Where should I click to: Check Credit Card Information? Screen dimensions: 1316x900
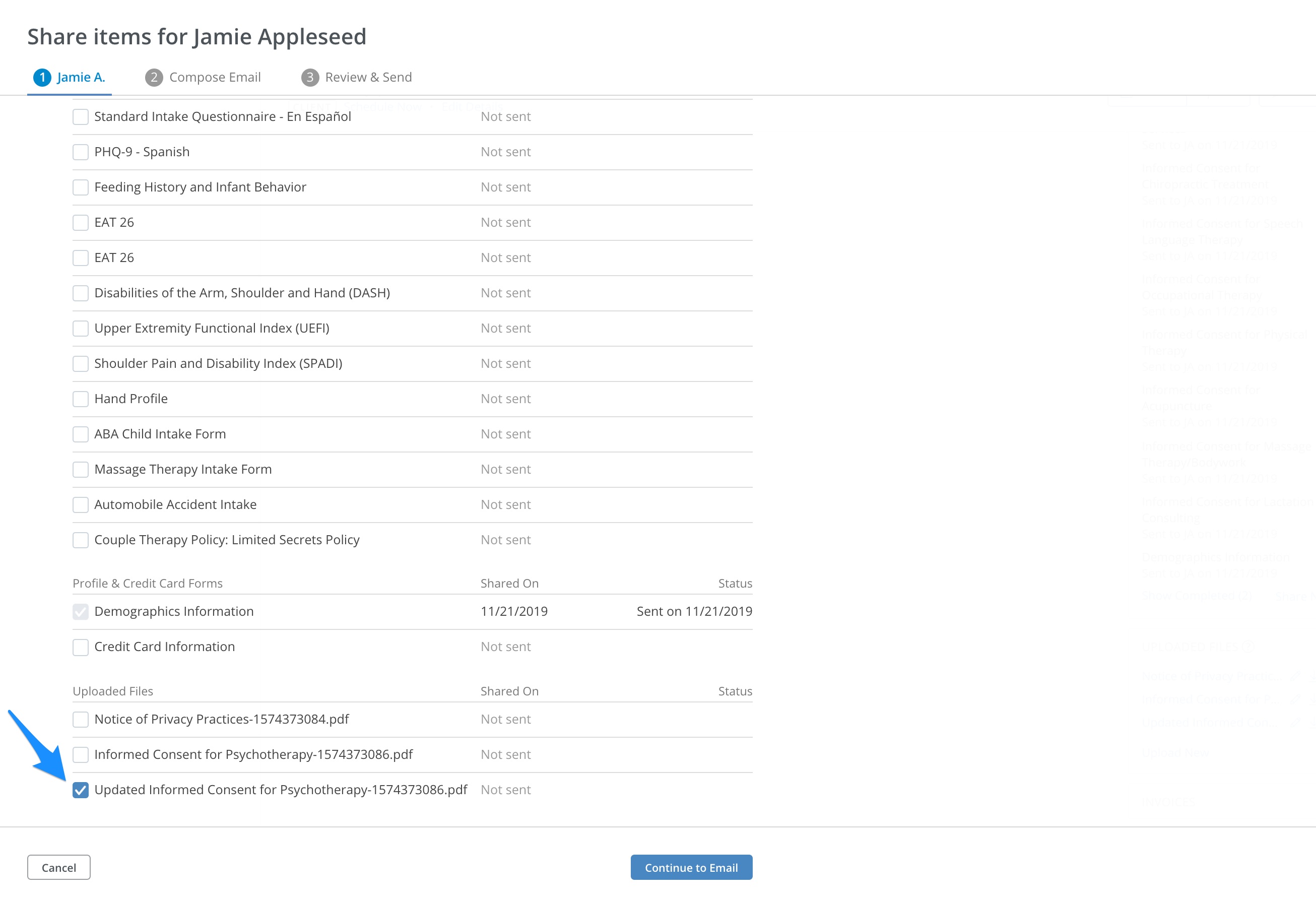click(81, 647)
